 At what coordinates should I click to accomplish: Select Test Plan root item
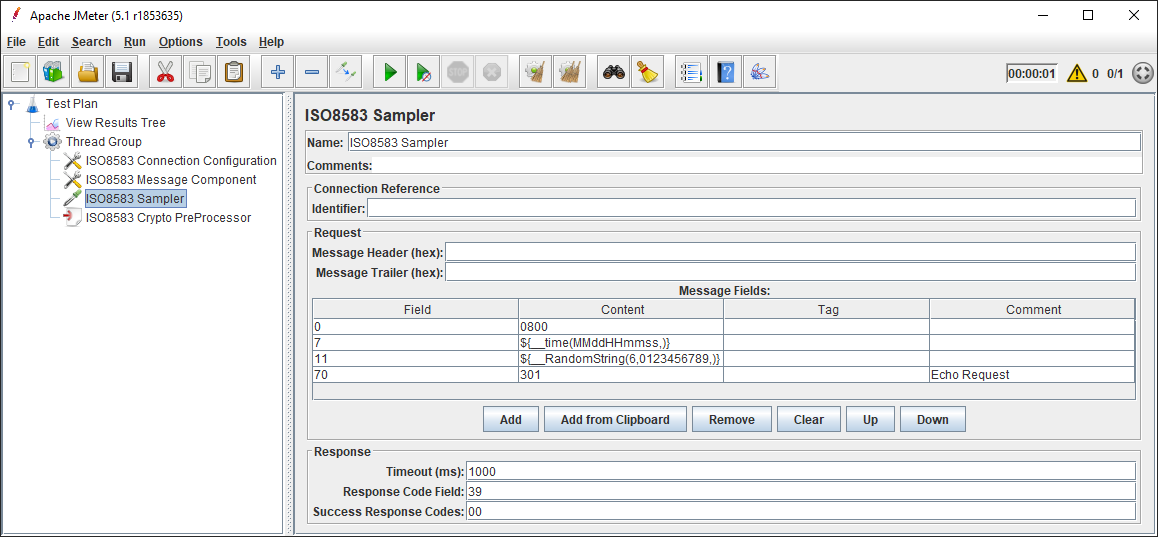click(71, 104)
